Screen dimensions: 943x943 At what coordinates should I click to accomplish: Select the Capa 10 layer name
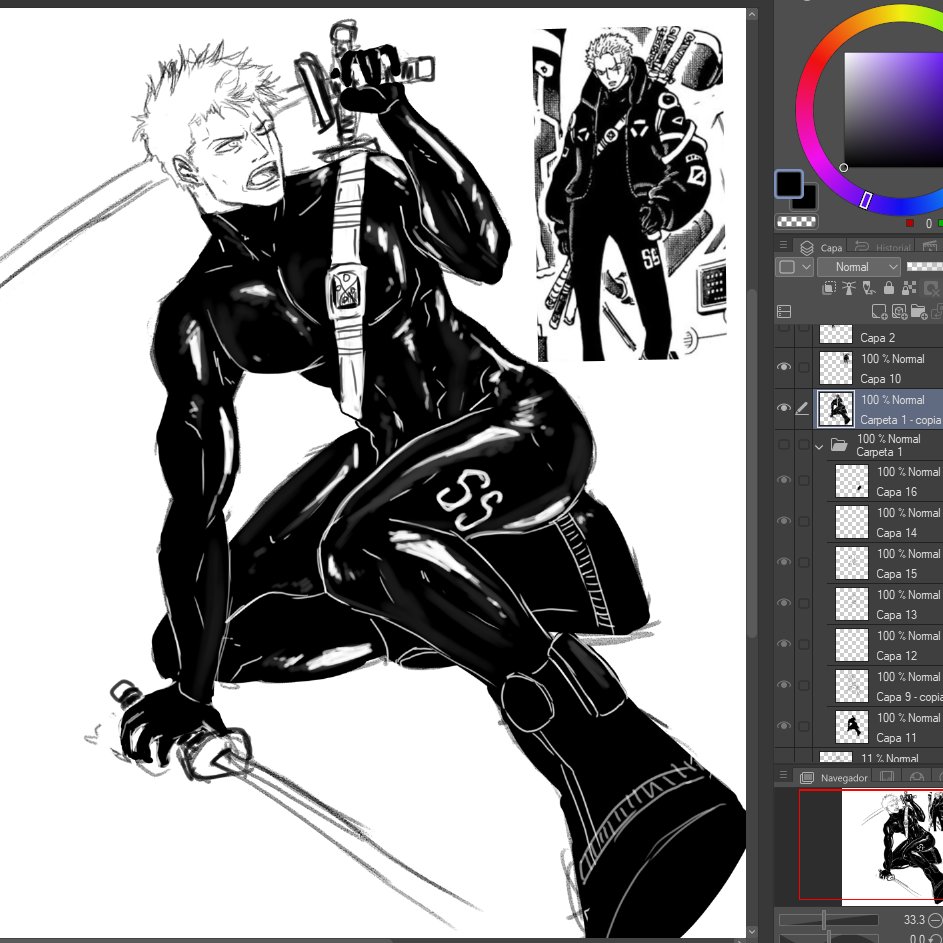tap(880, 378)
